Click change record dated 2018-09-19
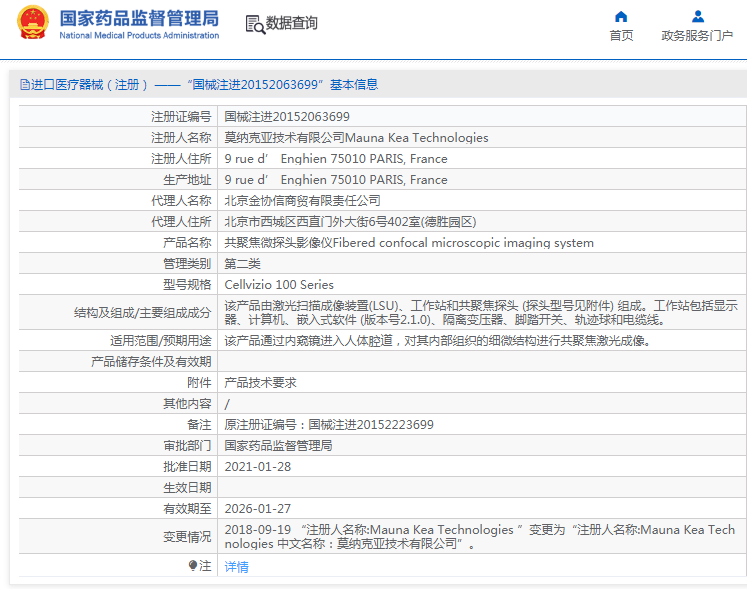This screenshot has width=747, height=589. point(480,537)
